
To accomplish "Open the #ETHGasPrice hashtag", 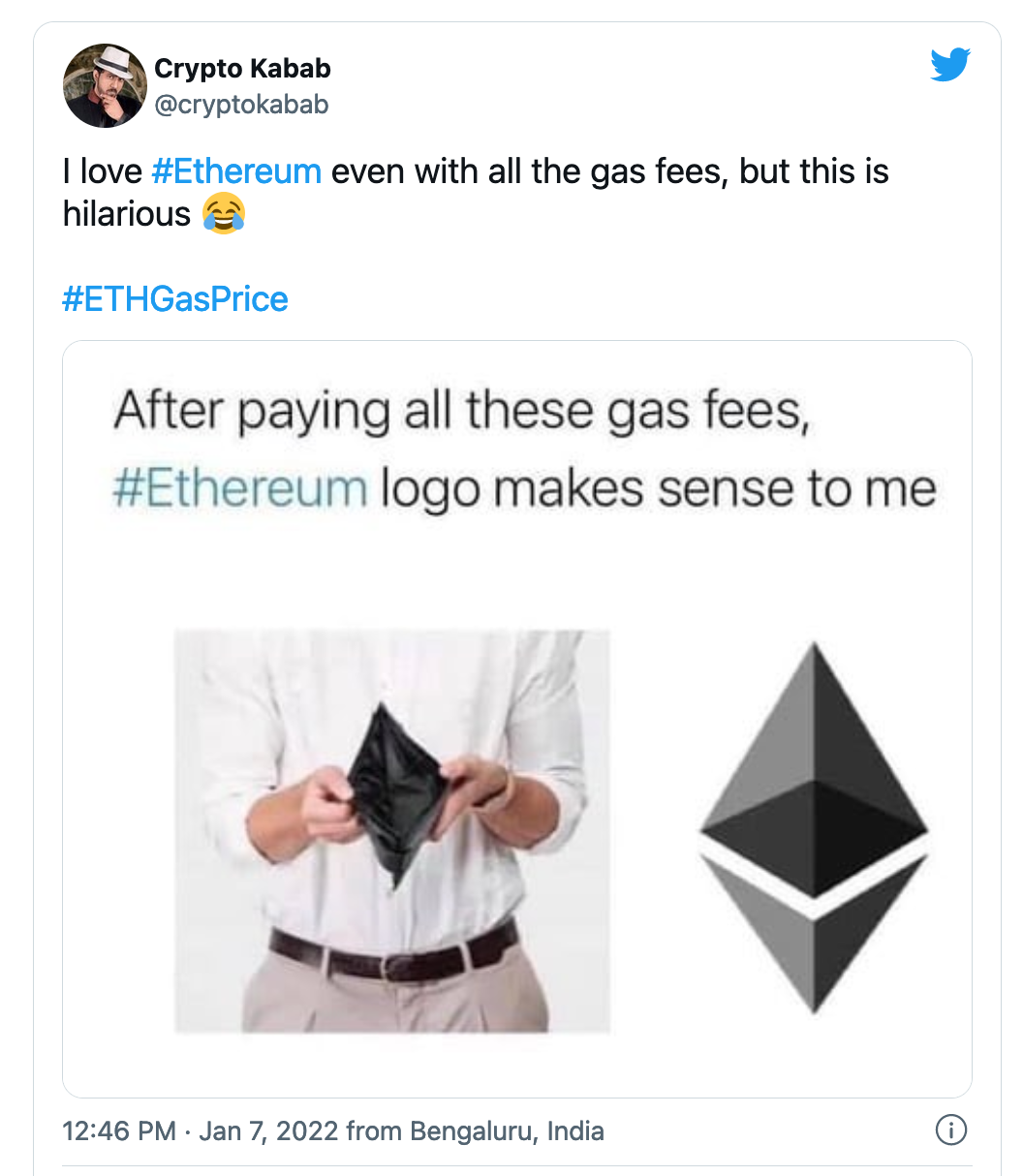I will click(x=175, y=299).
